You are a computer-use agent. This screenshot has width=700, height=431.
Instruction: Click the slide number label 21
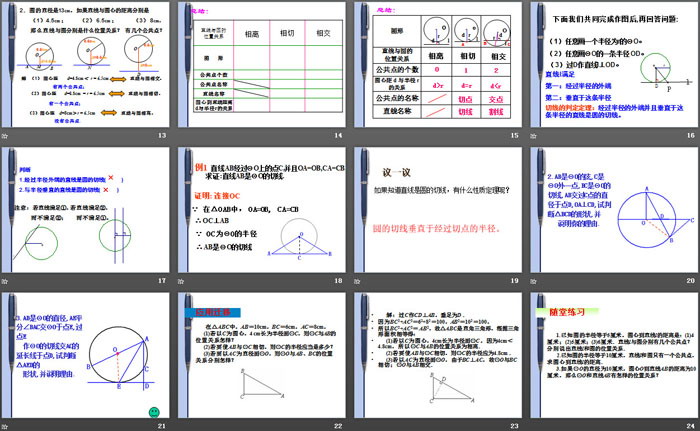pos(162,426)
